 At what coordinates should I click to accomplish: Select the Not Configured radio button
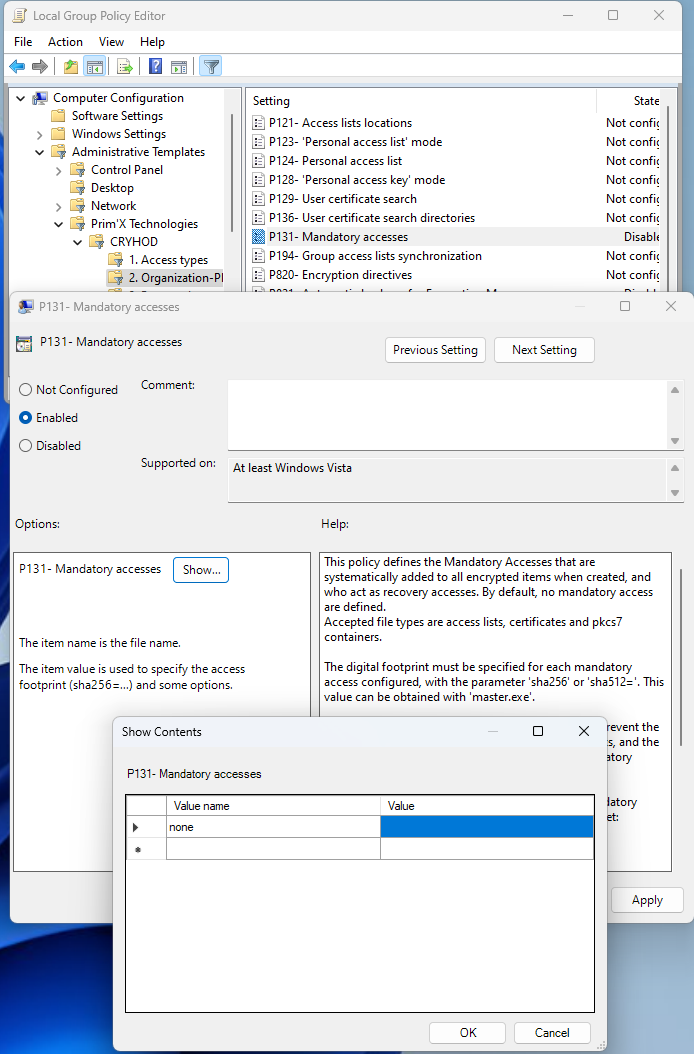(x=26, y=390)
